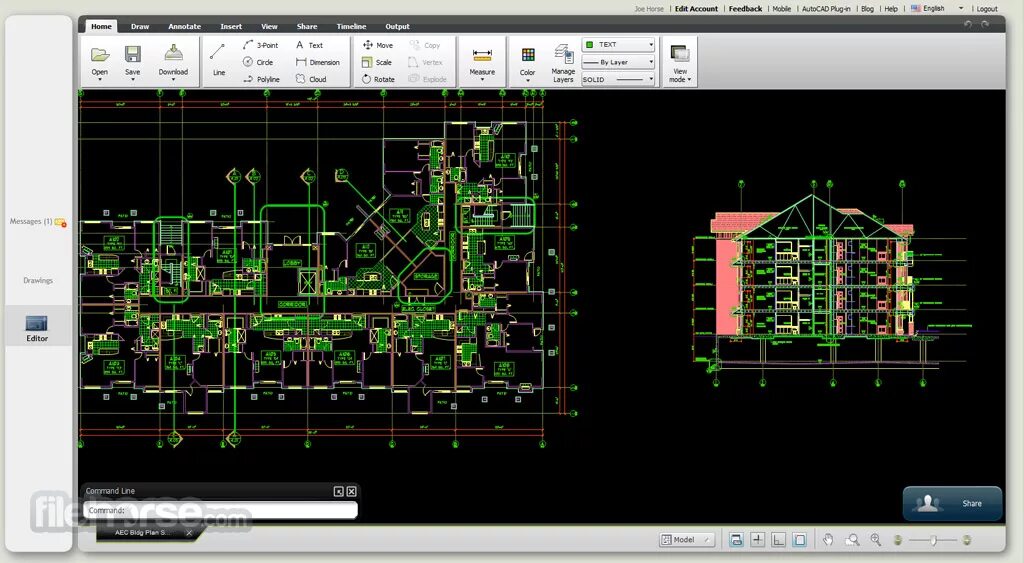Open the AutoCAD Plug-in link
The image size is (1024, 563).
click(x=826, y=8)
